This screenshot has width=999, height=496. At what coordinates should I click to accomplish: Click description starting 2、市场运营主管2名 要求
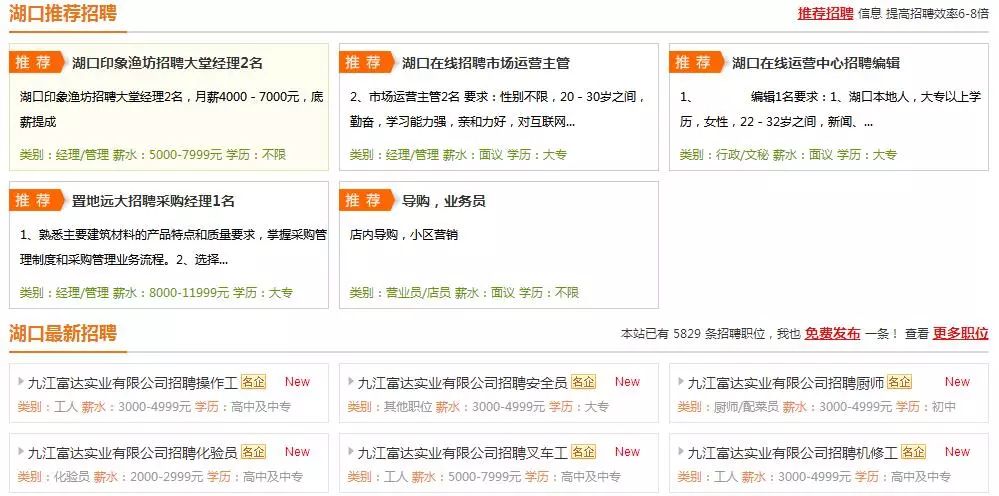point(497,109)
